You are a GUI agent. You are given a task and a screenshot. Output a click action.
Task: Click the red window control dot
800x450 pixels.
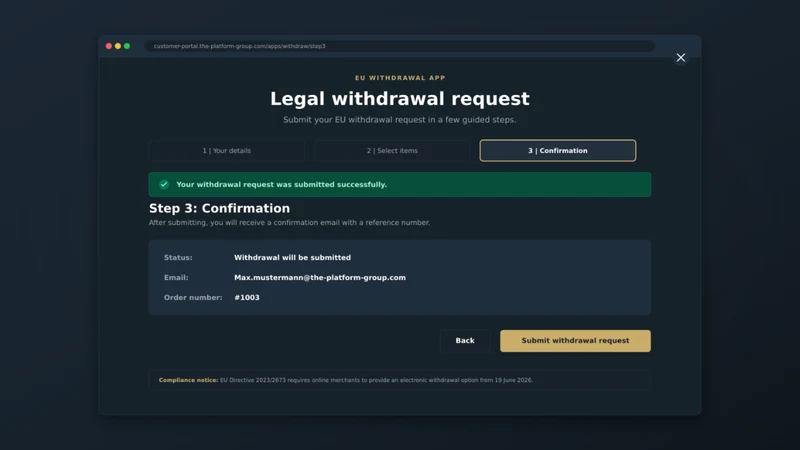point(109,46)
